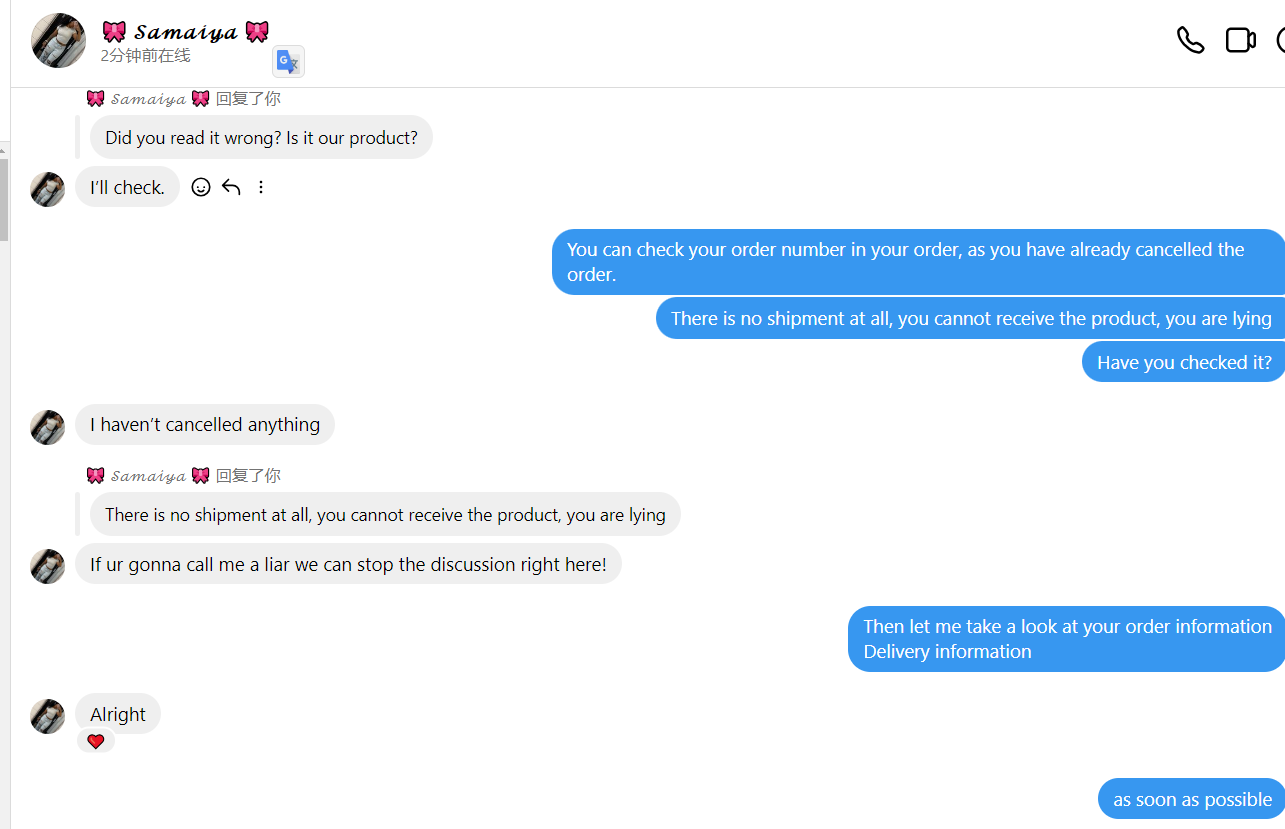
Task: Reply to the "I'll check." message
Action: tap(231, 187)
